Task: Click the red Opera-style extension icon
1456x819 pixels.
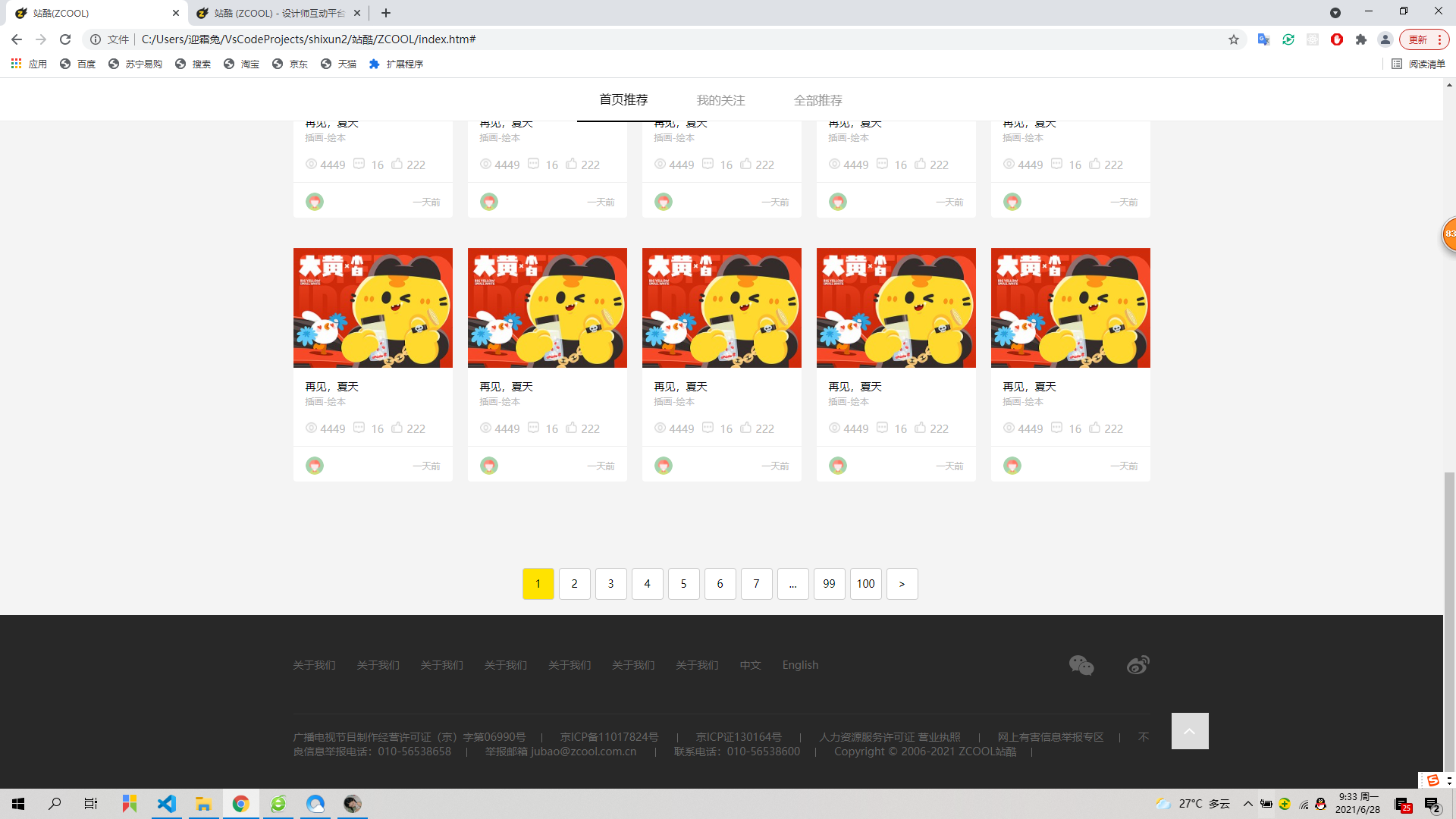Action: coord(1337,39)
